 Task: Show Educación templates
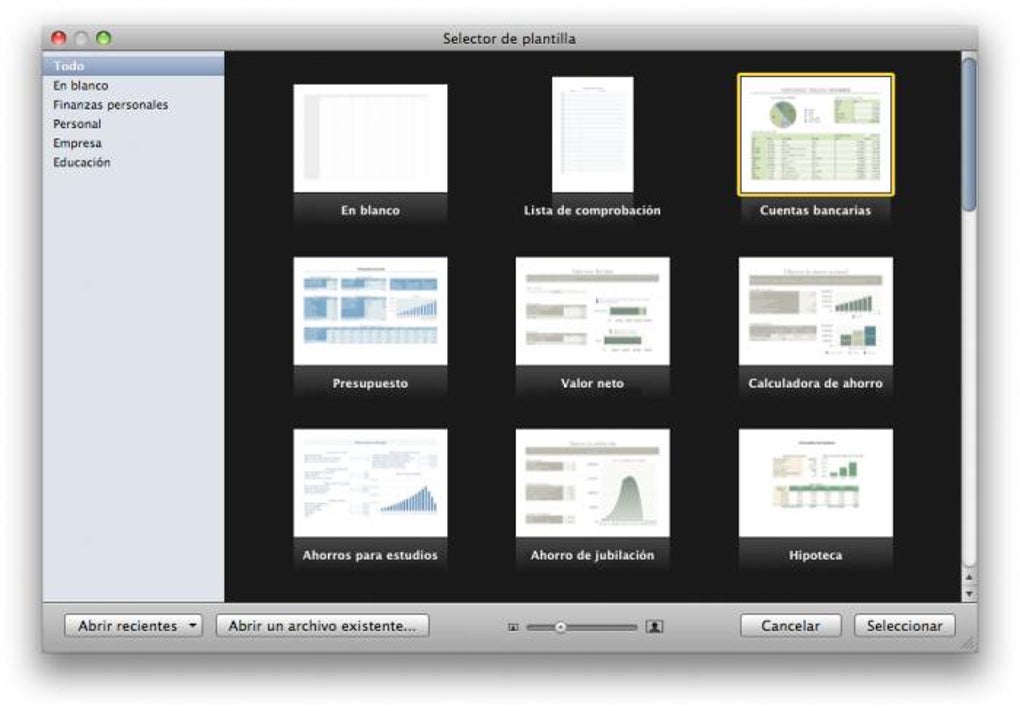pos(133,162)
